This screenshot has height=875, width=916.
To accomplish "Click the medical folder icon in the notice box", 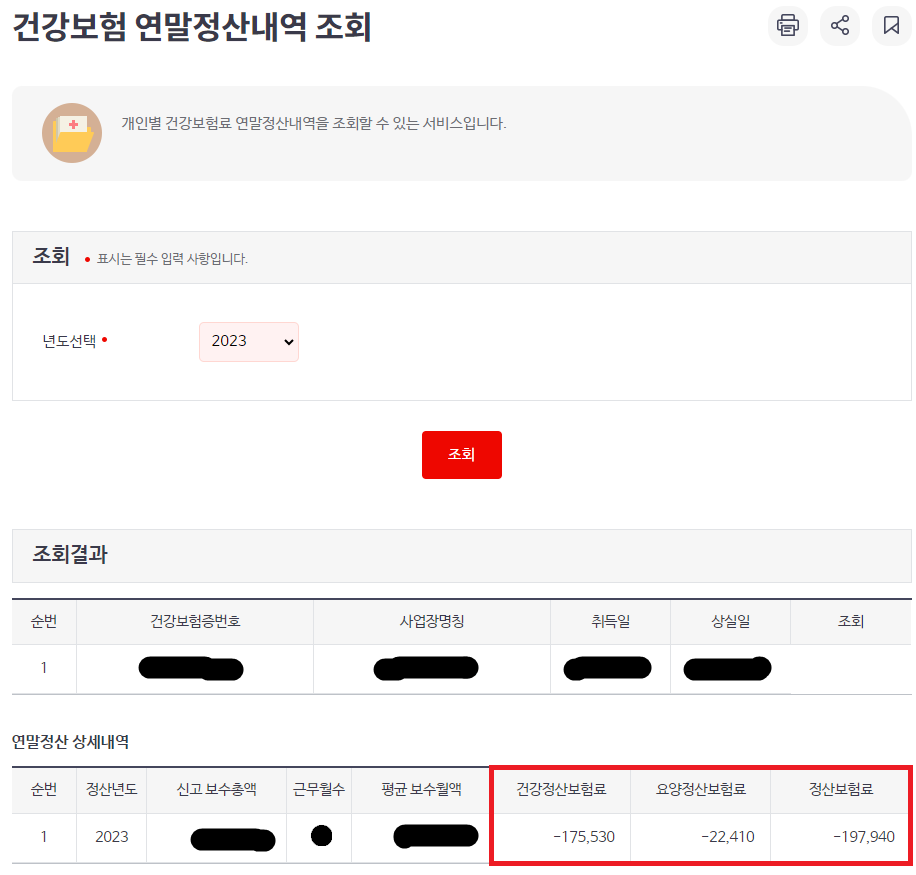I will tap(71, 134).
